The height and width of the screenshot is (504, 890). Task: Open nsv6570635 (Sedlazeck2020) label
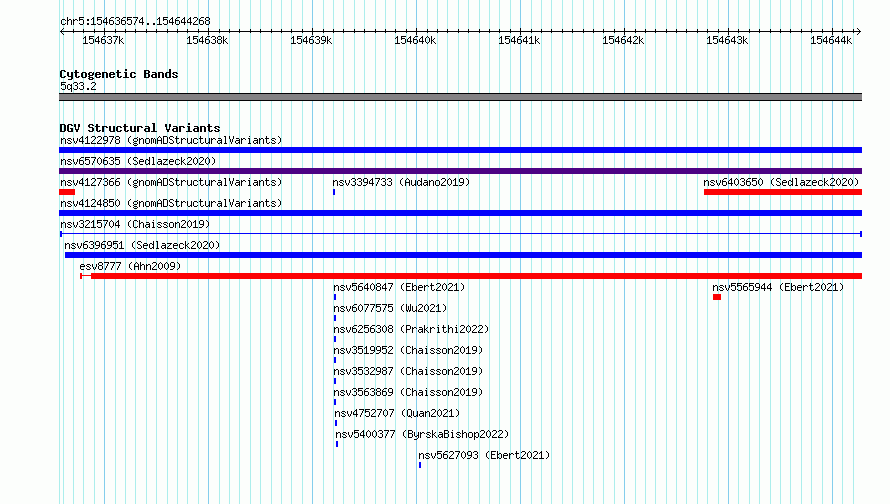(138, 161)
